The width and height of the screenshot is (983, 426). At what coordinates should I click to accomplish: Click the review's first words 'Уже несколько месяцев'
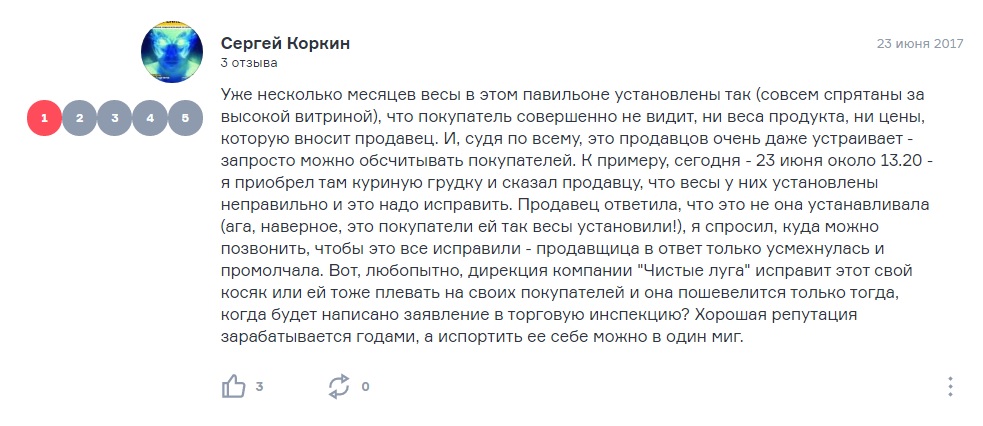[306, 96]
